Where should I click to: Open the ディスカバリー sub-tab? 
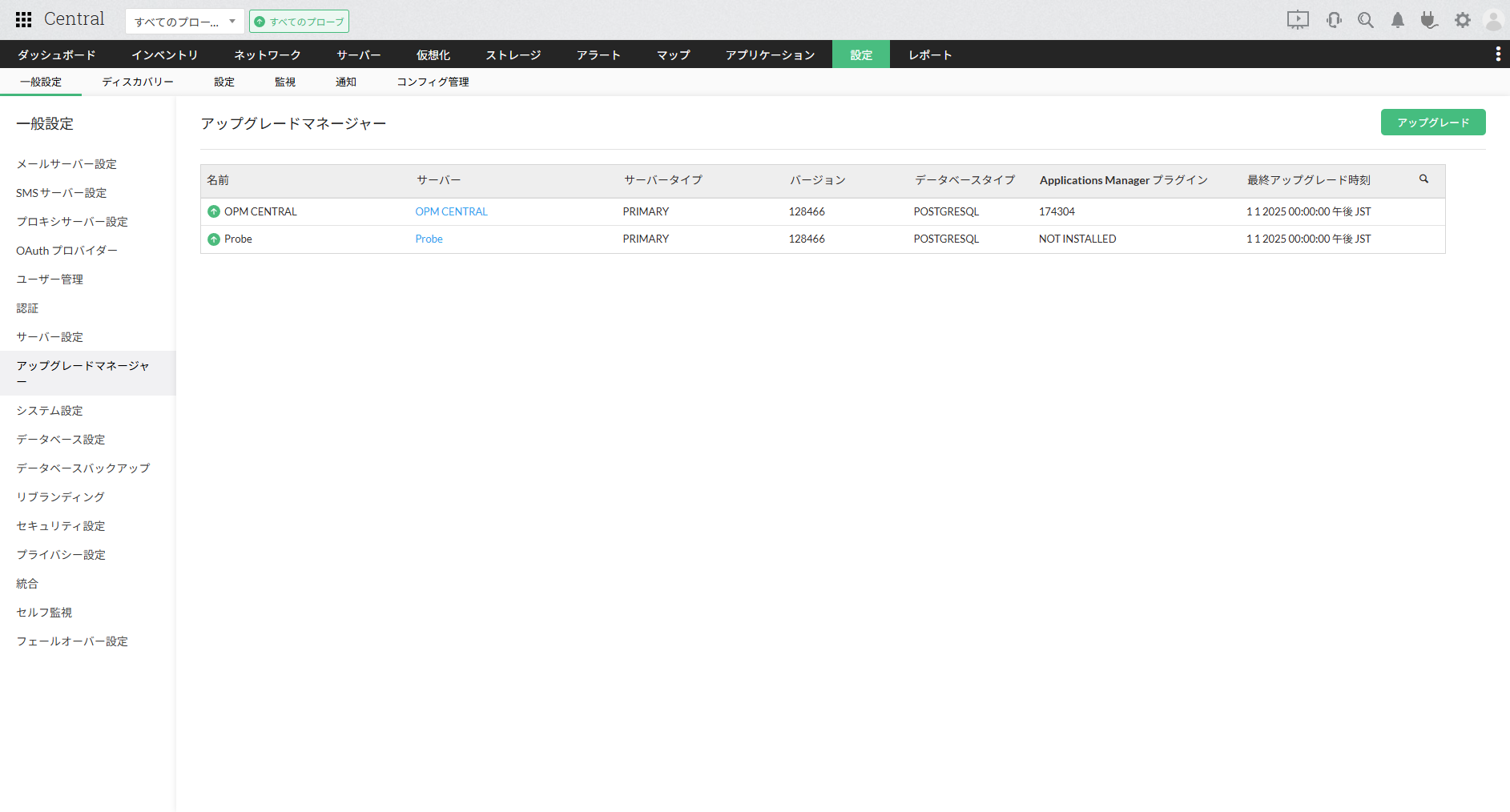pos(138,82)
